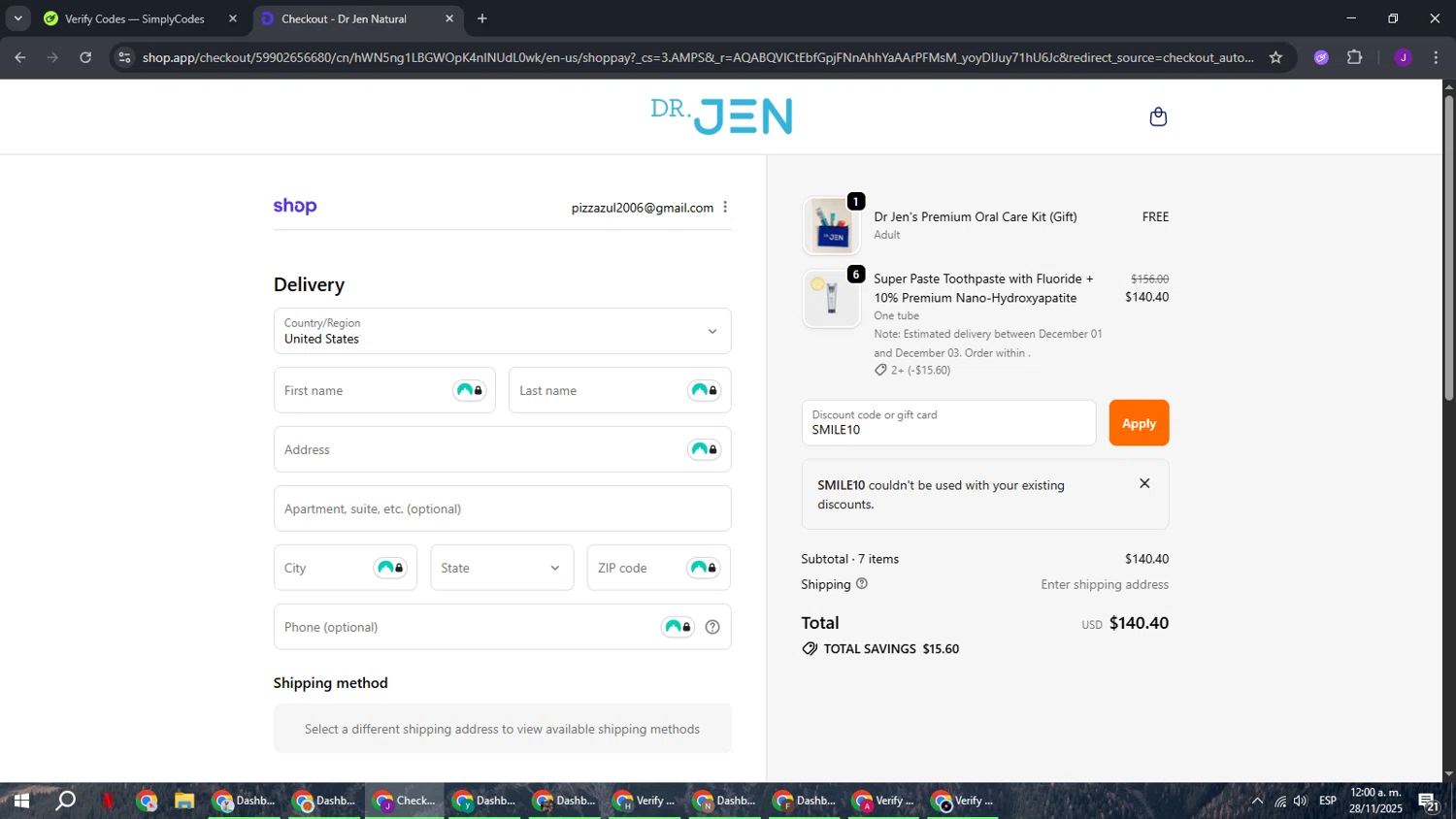Viewport: 1456px width, 819px height.
Task: Open the Windows Start menu
Action: click(20, 801)
